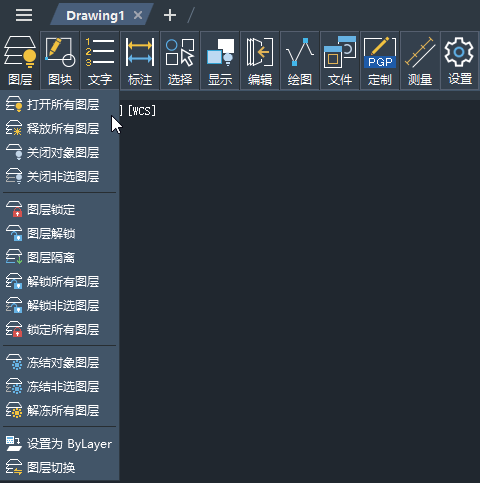Choose 设置为 ByLayer option

[59, 444]
